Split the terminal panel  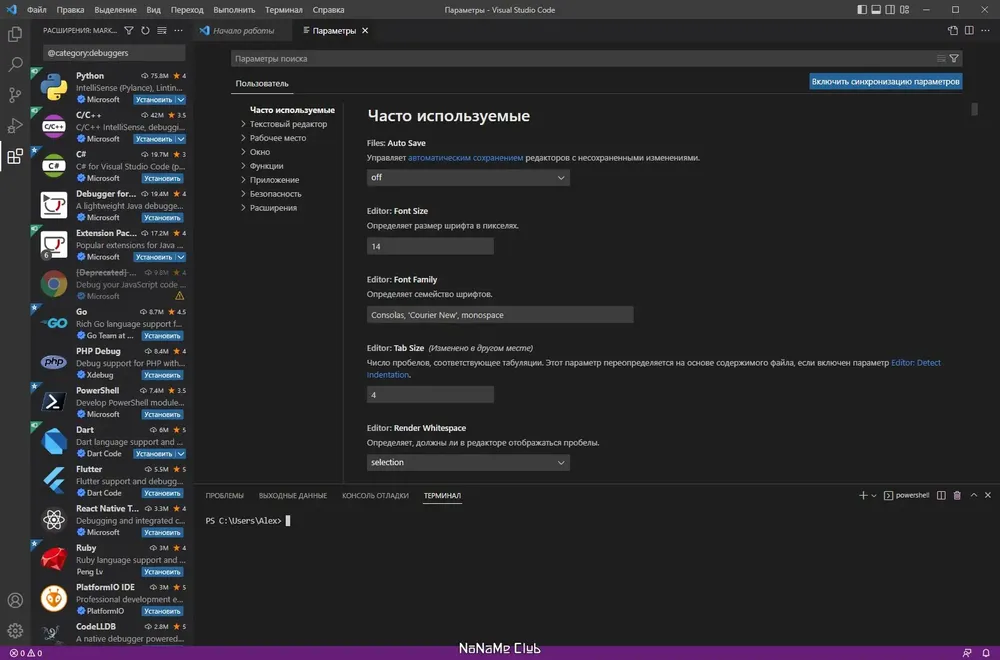coord(941,495)
